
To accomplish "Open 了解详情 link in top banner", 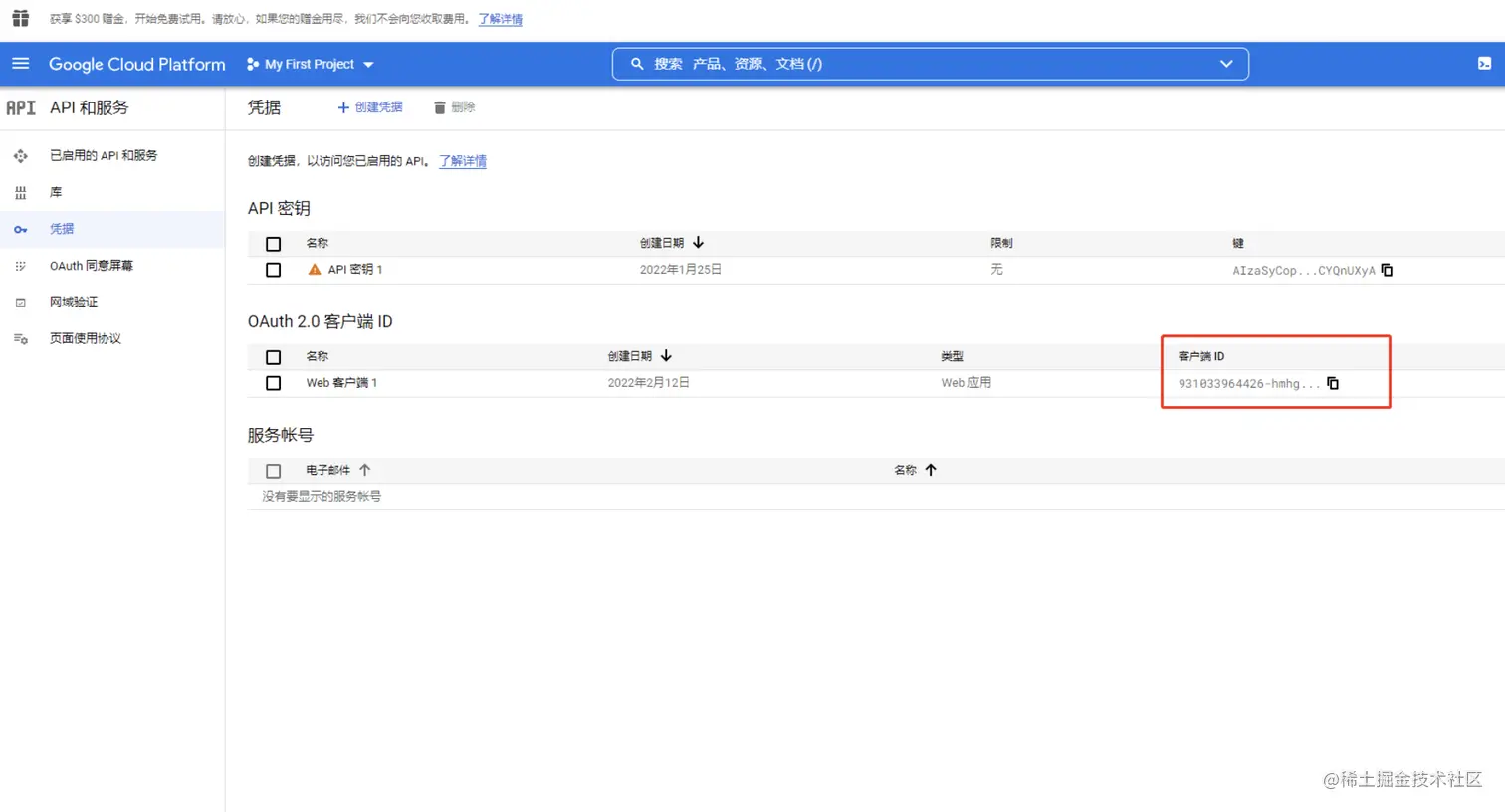I will 500,19.
